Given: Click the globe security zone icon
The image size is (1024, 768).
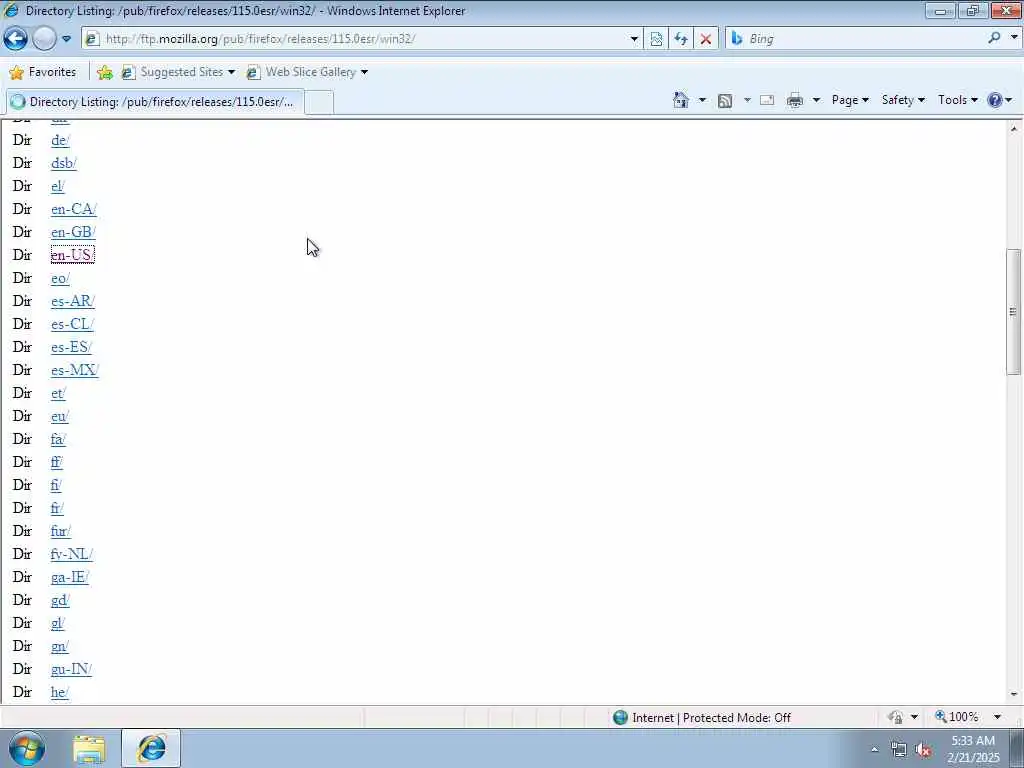Looking at the screenshot, I should (620, 718).
